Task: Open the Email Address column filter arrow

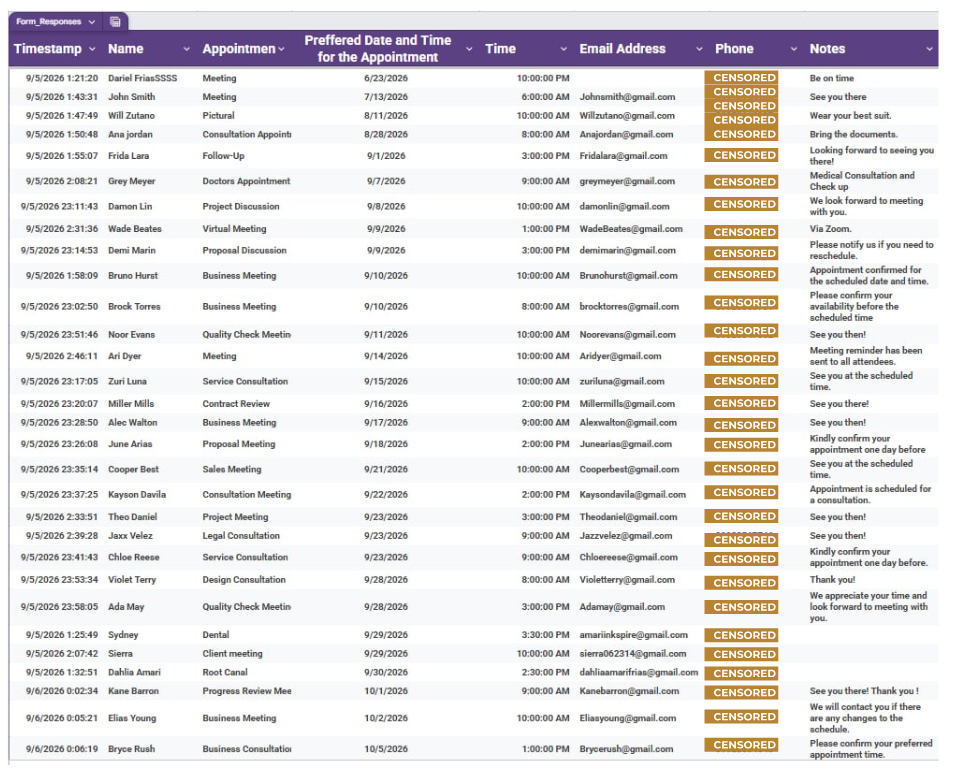Action: coord(699,49)
